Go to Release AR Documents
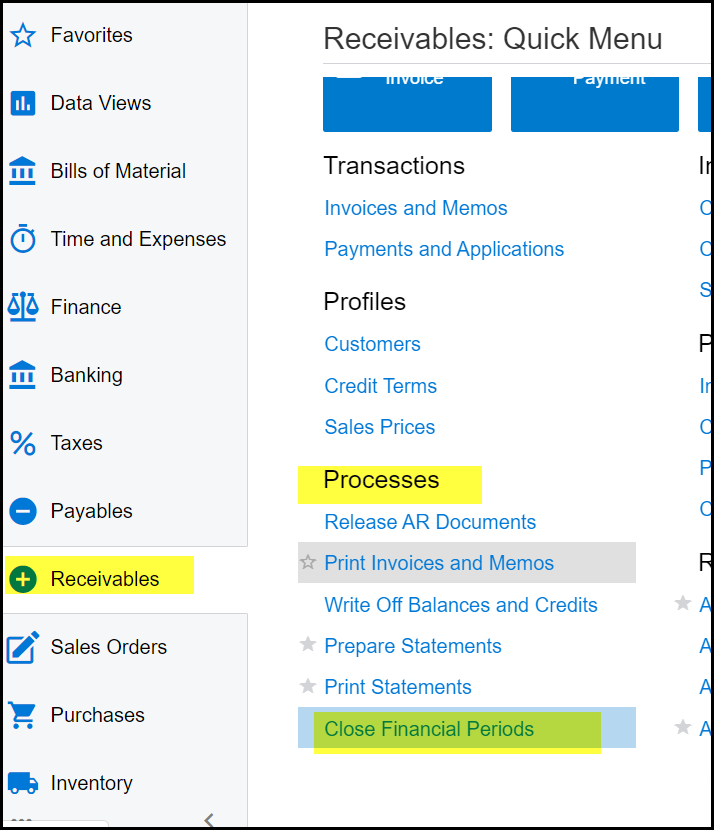Screen dimensions: 714x830 (430, 522)
